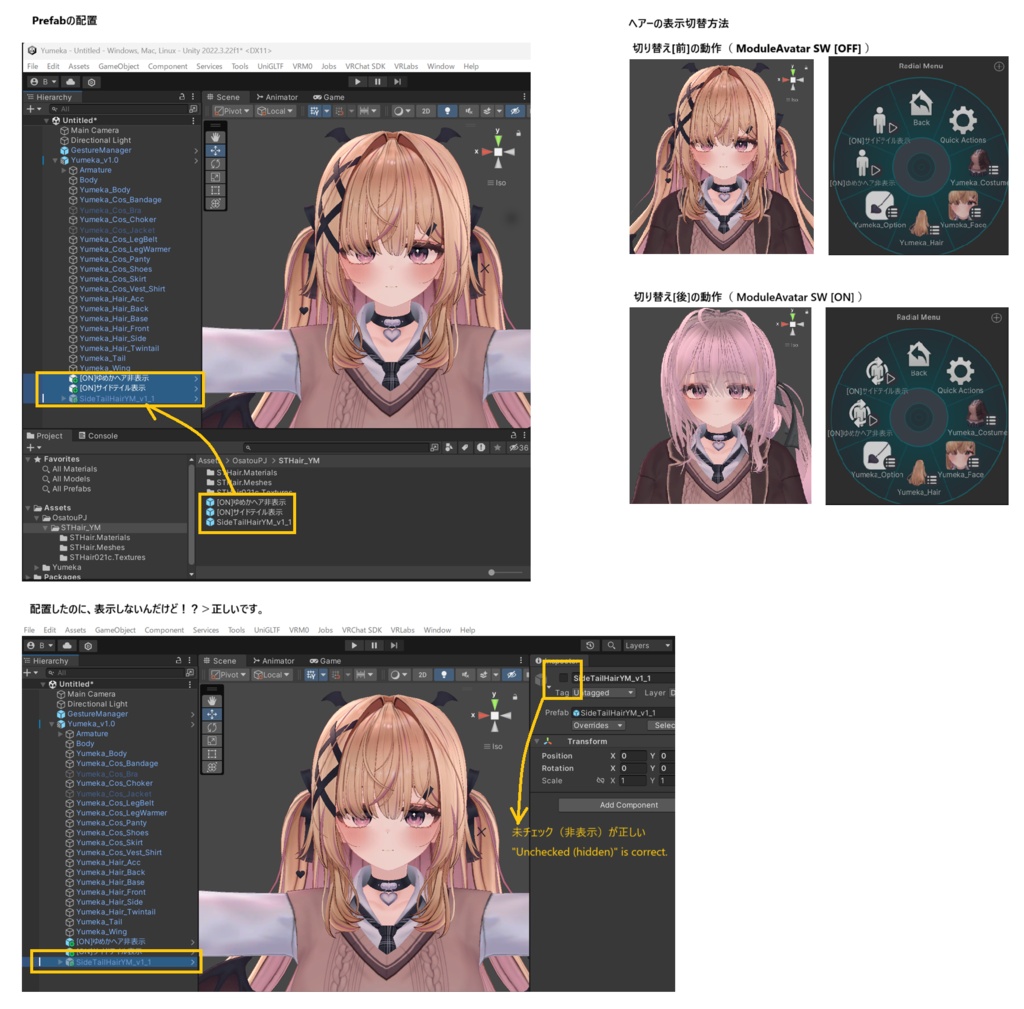Click the Project folder tree scrollbar
Screen dimensions: 1024x1009
[191, 516]
